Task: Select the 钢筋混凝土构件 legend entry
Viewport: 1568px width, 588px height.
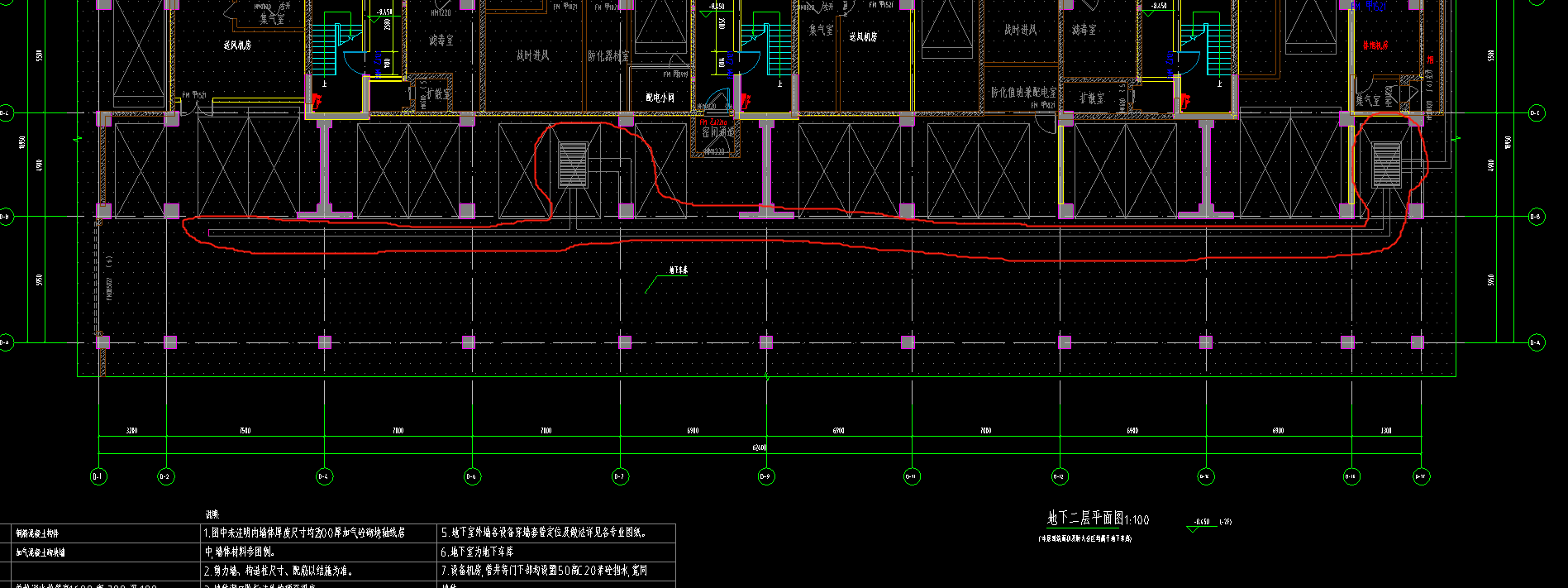Action: click(x=37, y=533)
